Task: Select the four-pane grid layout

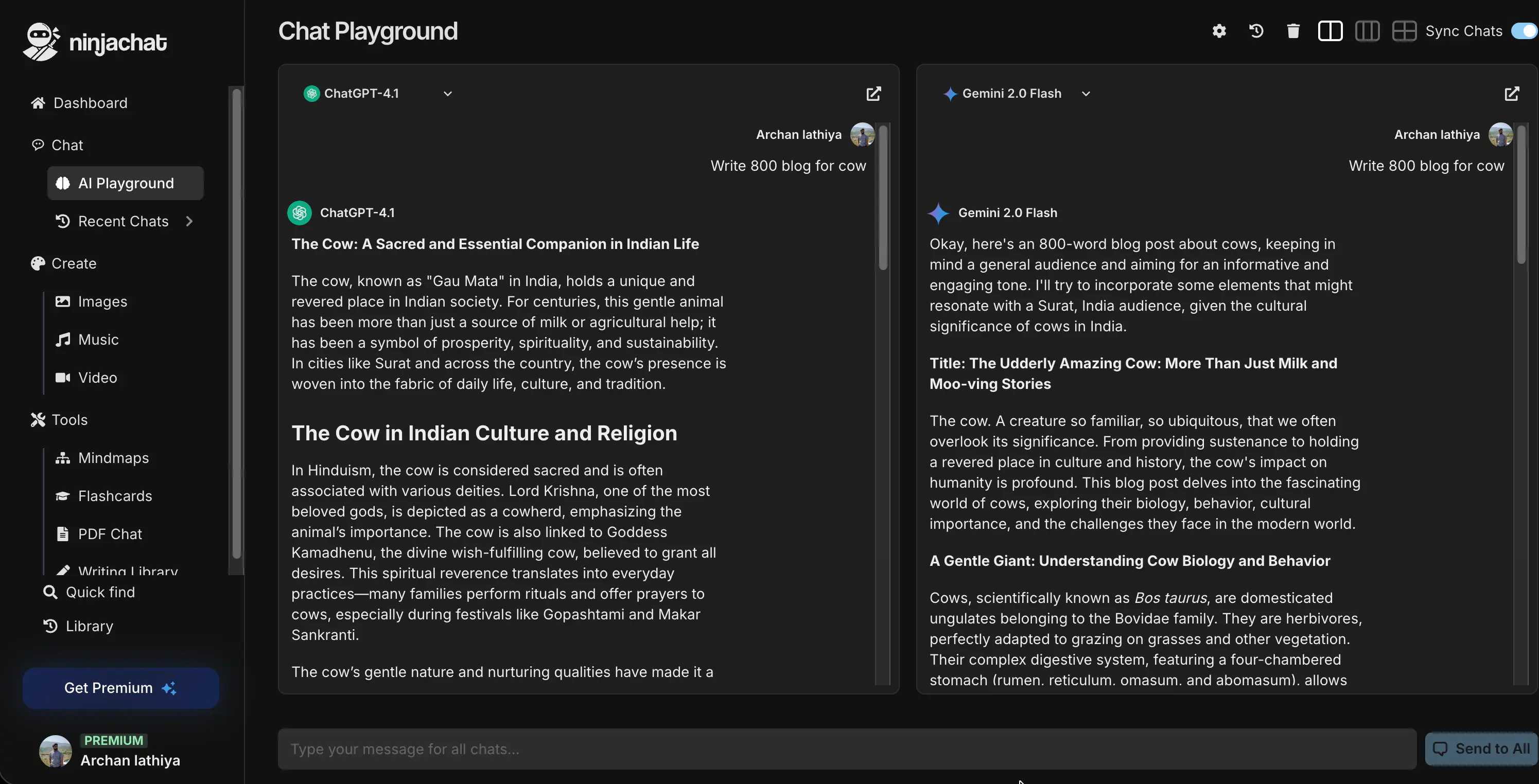Action: tap(1404, 31)
